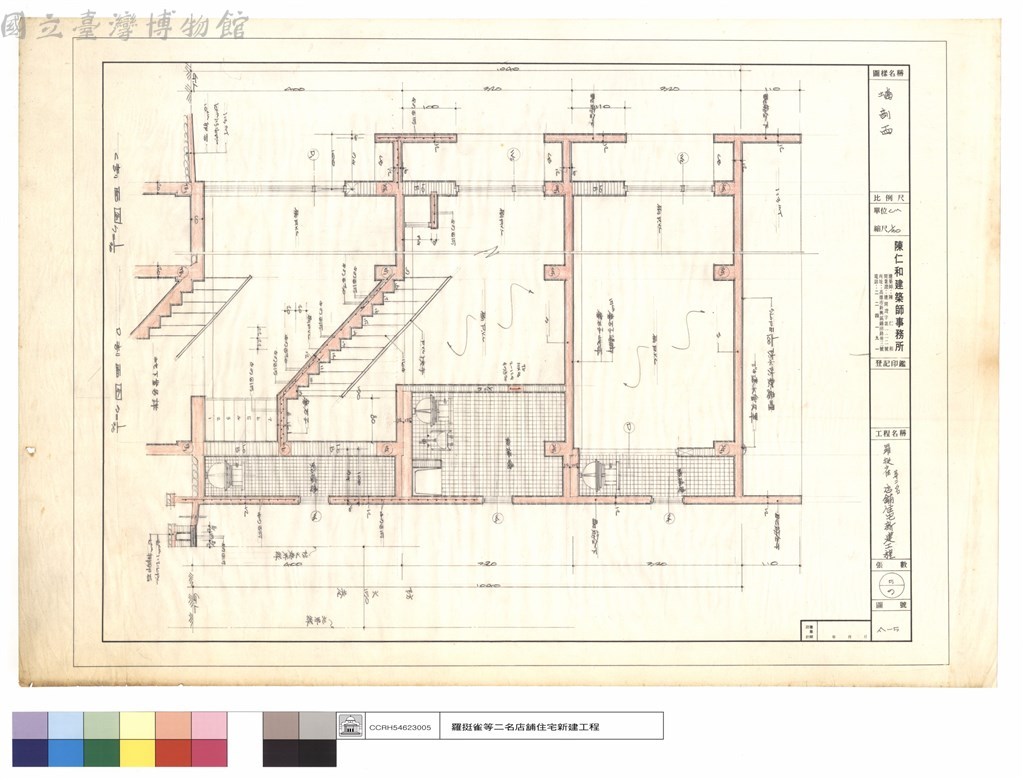Viewport: 1024px width, 780px height.
Task: Select the 比例尺 scale header
Action: coord(889,197)
